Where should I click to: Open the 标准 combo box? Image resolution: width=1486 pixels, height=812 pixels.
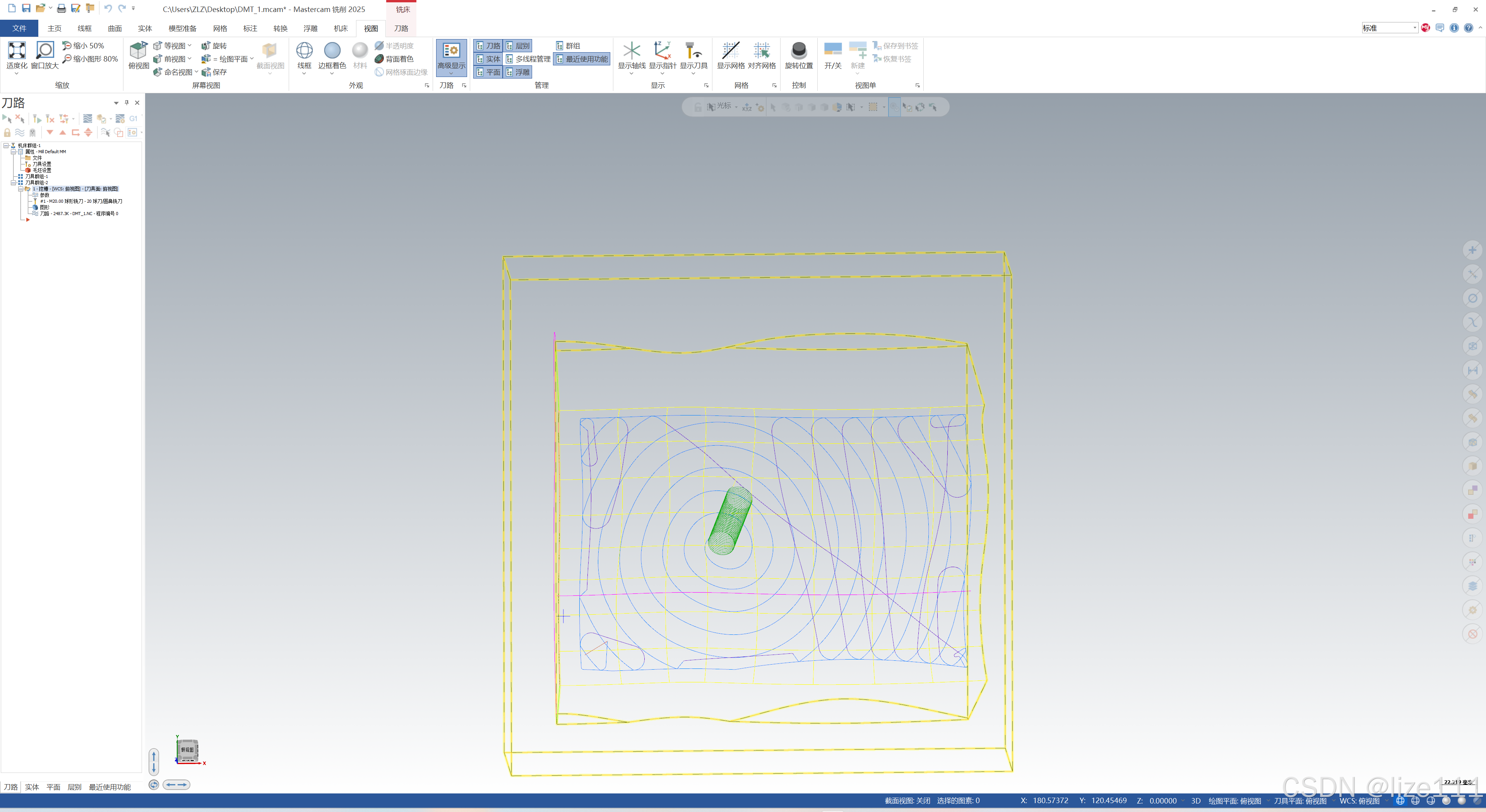point(1389,28)
